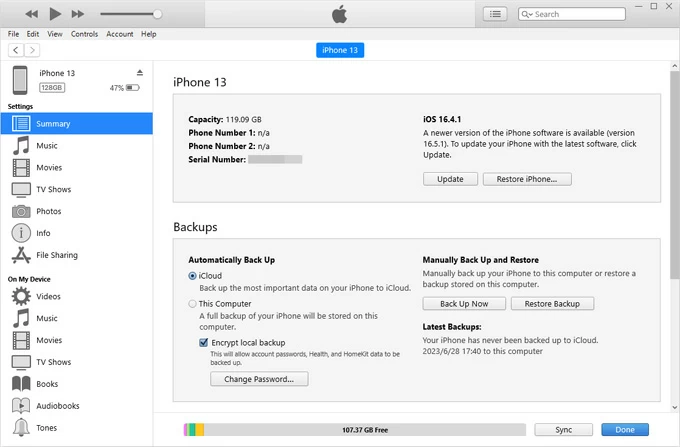The height and width of the screenshot is (447, 680).
Task: Open Photos settings with the camera icon
Action: [21, 211]
